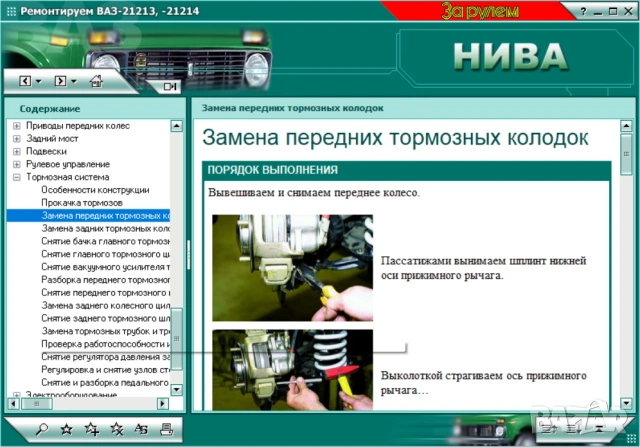This screenshot has width=640, height=447.
Task: Open 'Снятие бачка главного тормозн' topic
Action: (x=105, y=241)
